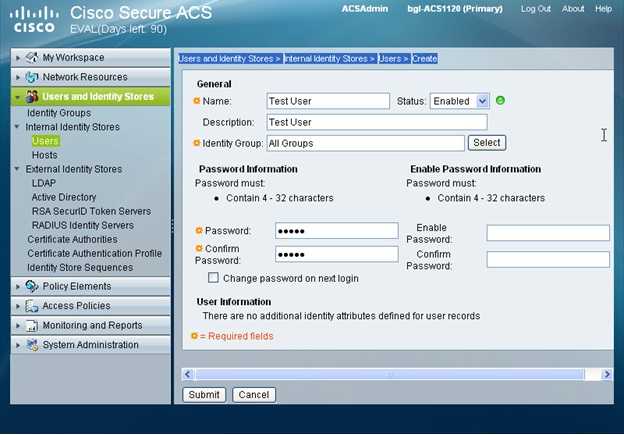Click the Identity Group input field
Screen dimensions: 624x435
click(365, 143)
